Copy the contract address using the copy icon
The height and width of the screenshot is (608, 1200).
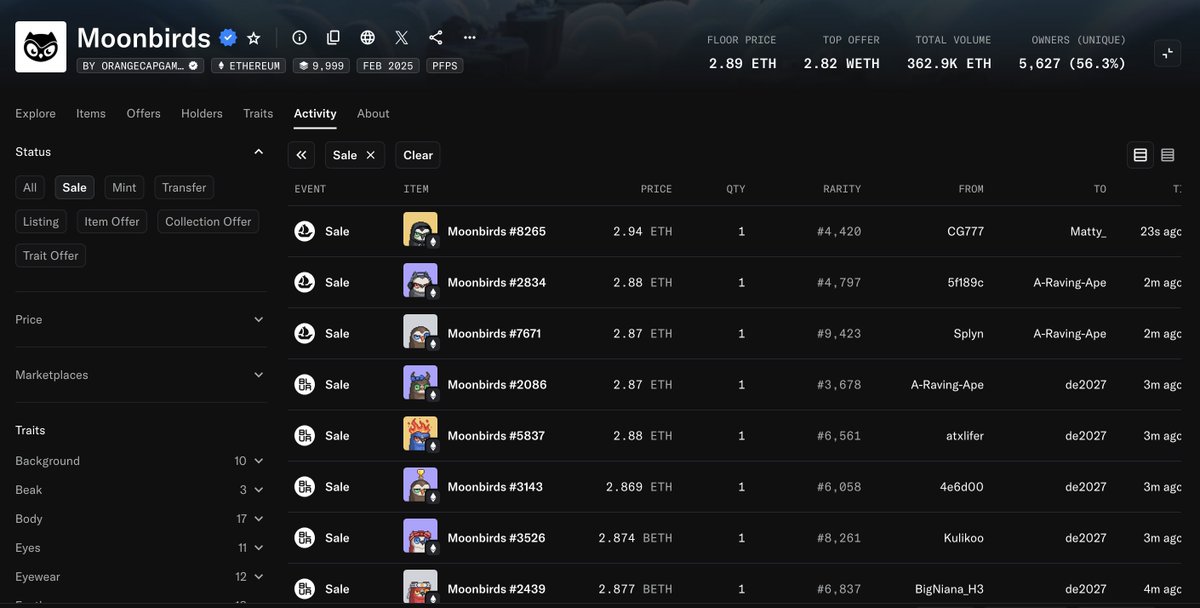point(333,38)
